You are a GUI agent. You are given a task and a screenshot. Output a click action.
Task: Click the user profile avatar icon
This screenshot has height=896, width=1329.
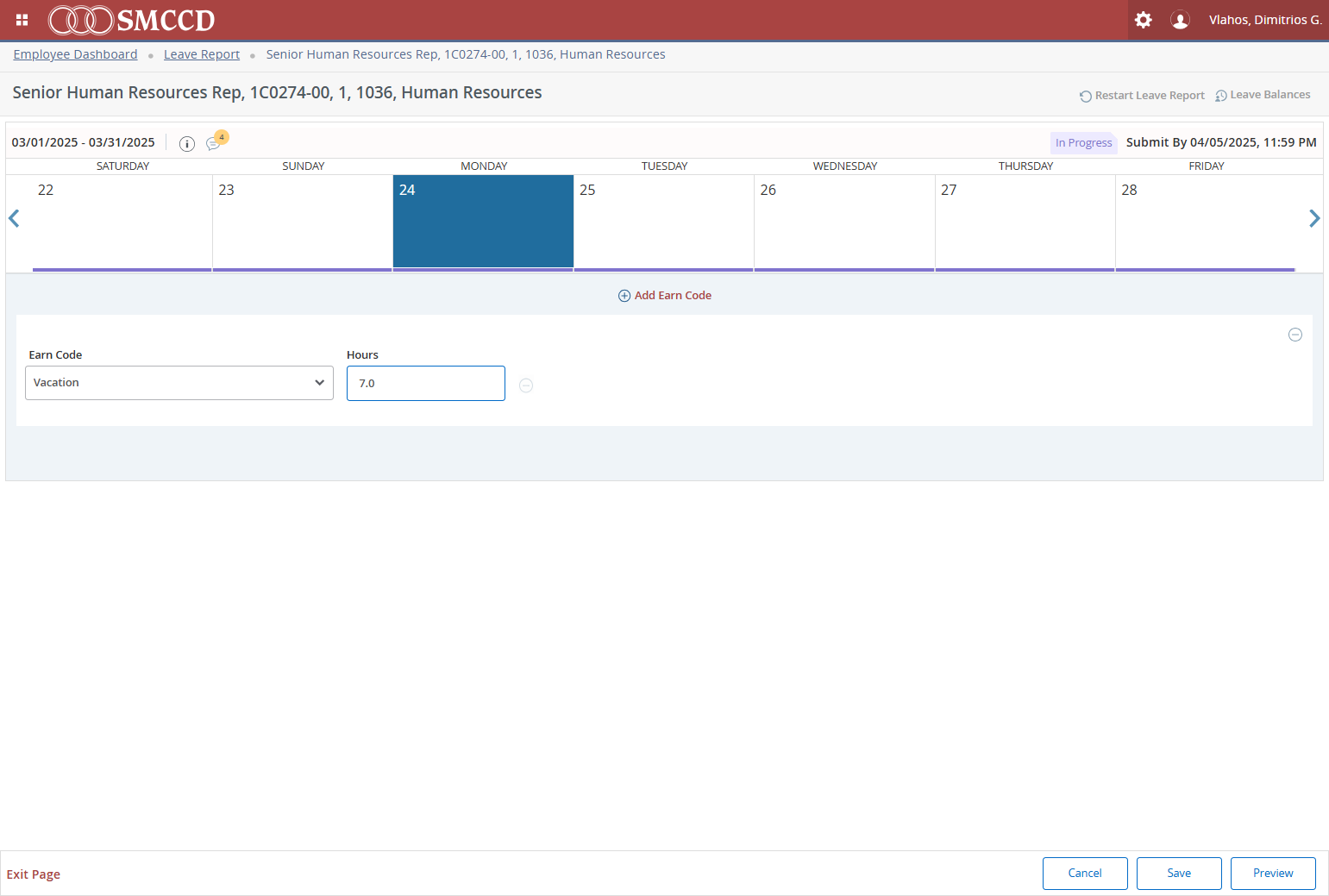pos(1180,20)
